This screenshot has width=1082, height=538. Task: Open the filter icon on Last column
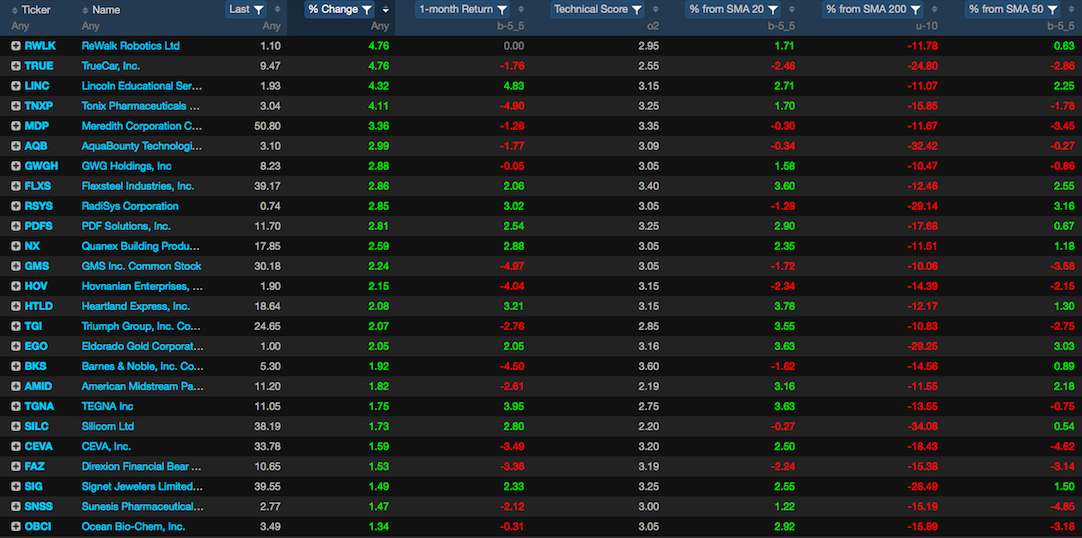point(259,10)
